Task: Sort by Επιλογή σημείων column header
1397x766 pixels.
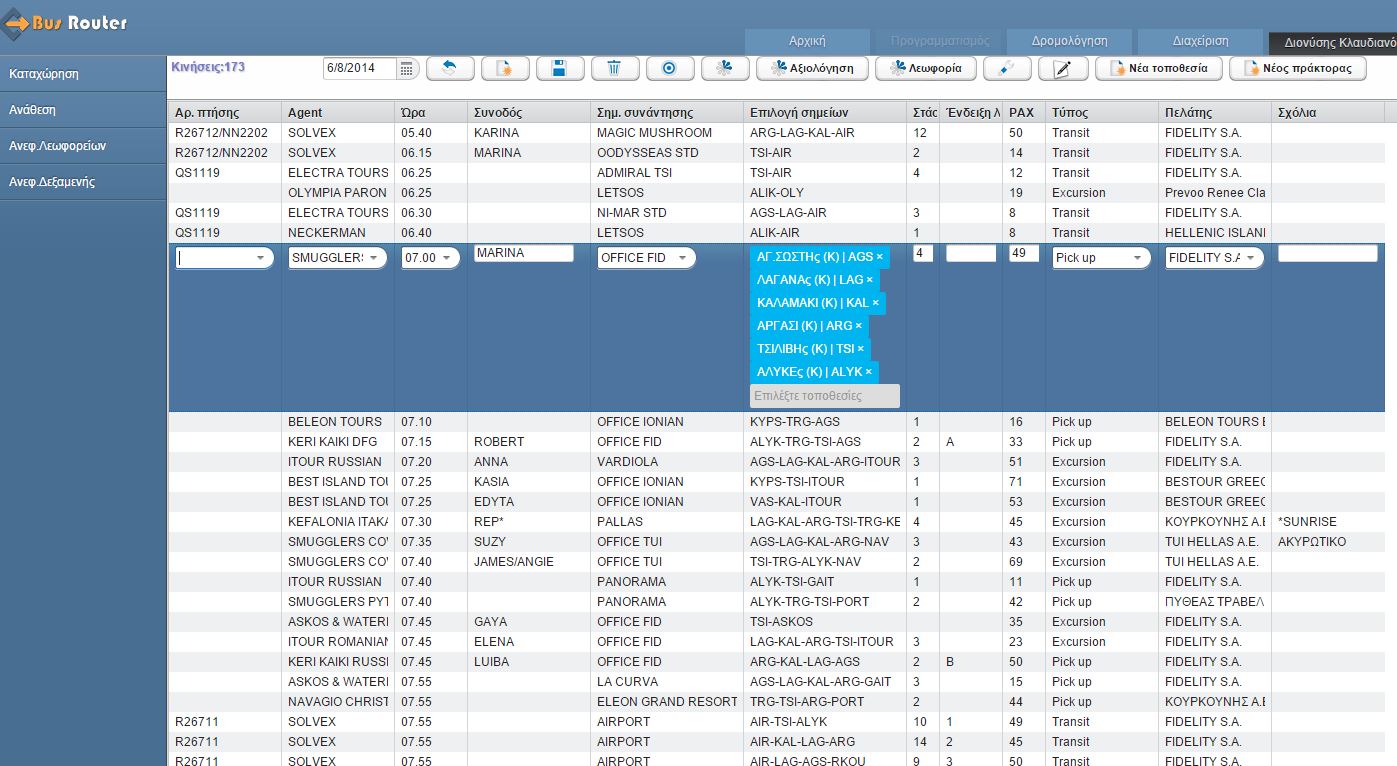Action: [825, 112]
